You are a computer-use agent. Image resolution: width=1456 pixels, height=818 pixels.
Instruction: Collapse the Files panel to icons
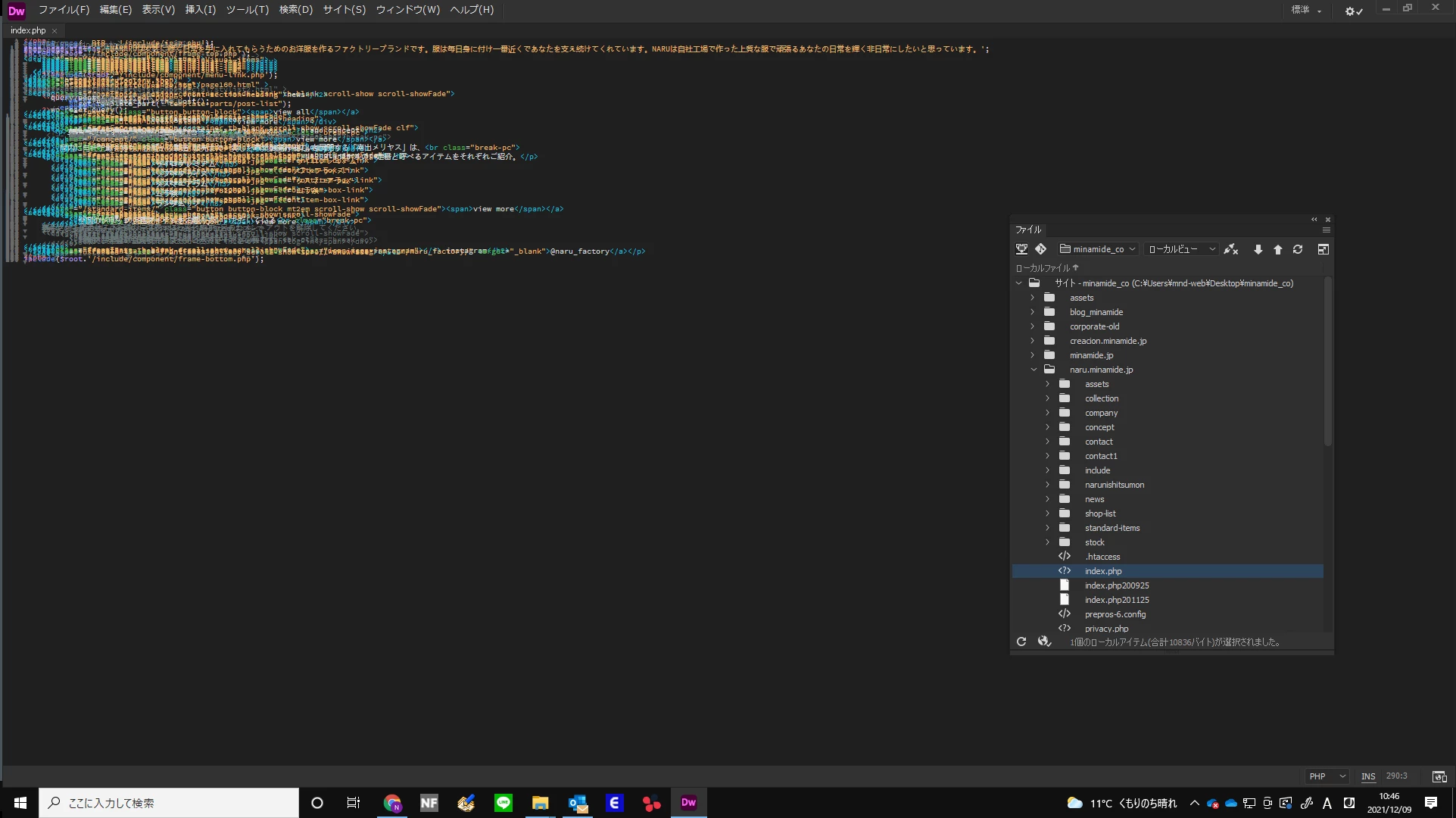(1314, 220)
